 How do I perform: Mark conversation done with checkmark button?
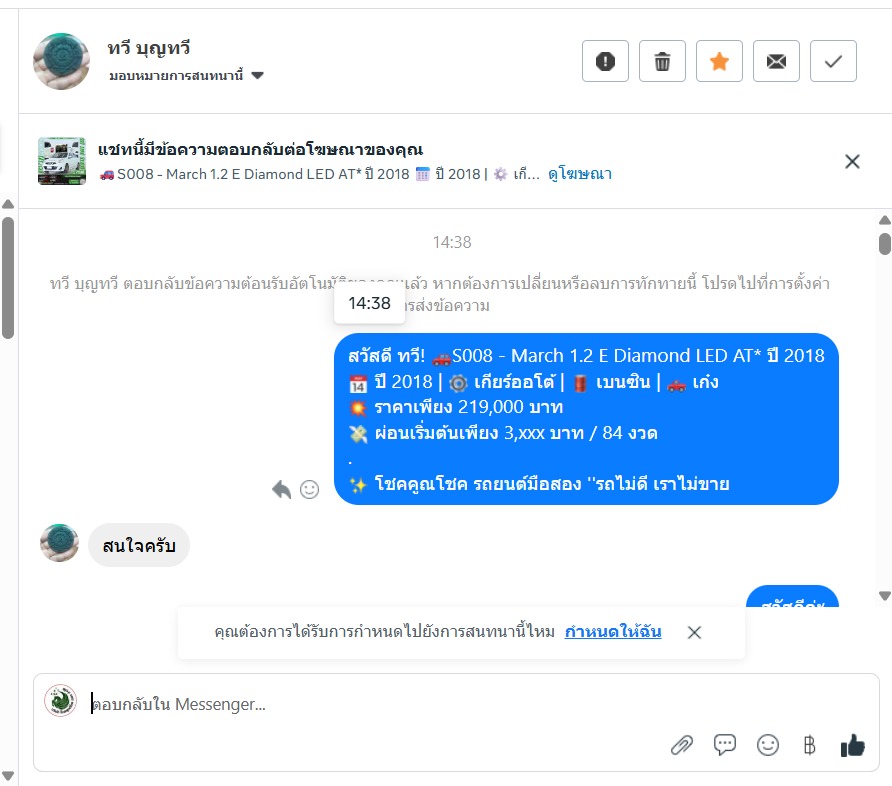point(833,61)
